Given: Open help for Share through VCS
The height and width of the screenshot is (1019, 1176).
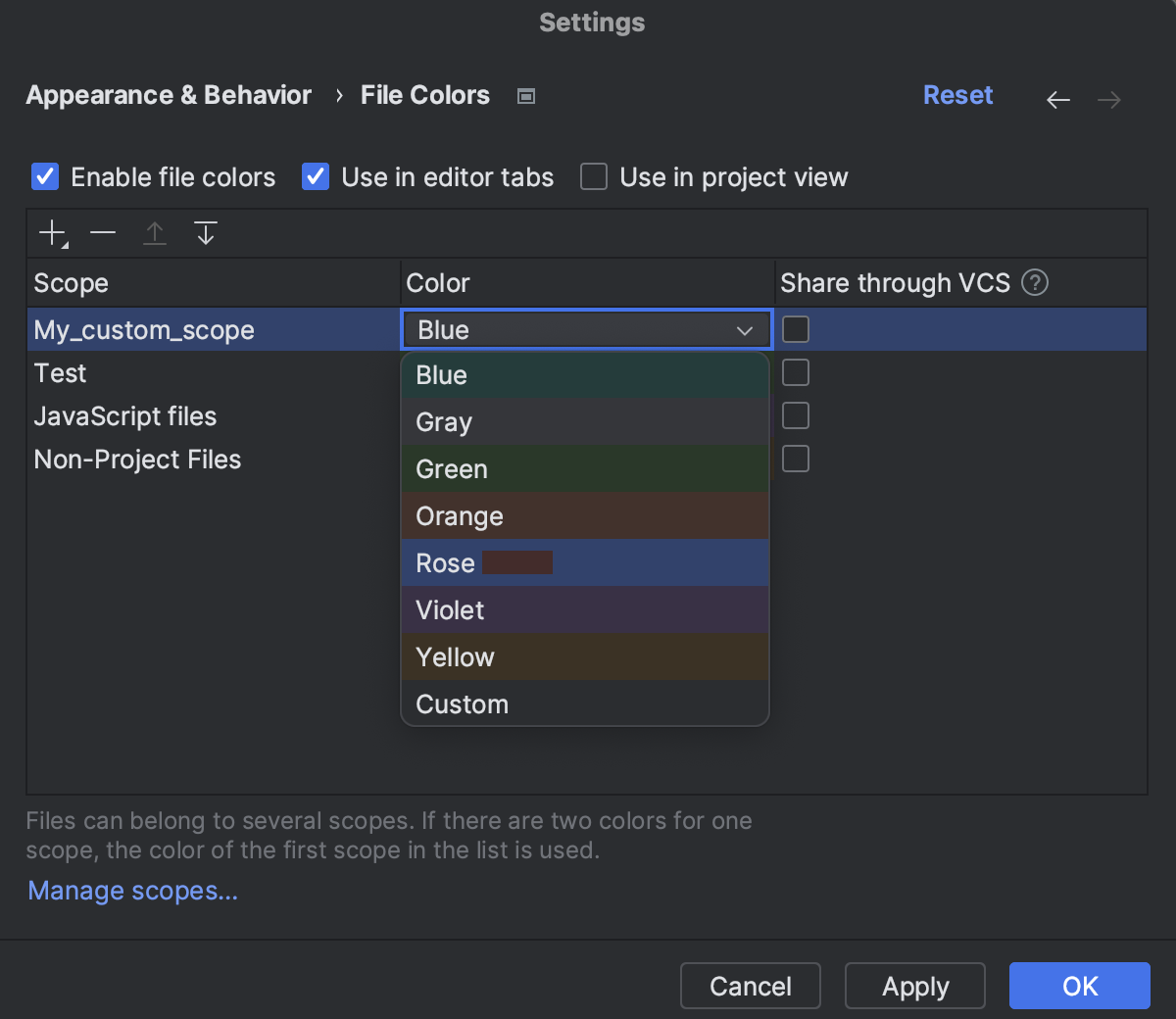Looking at the screenshot, I should click(x=1036, y=283).
